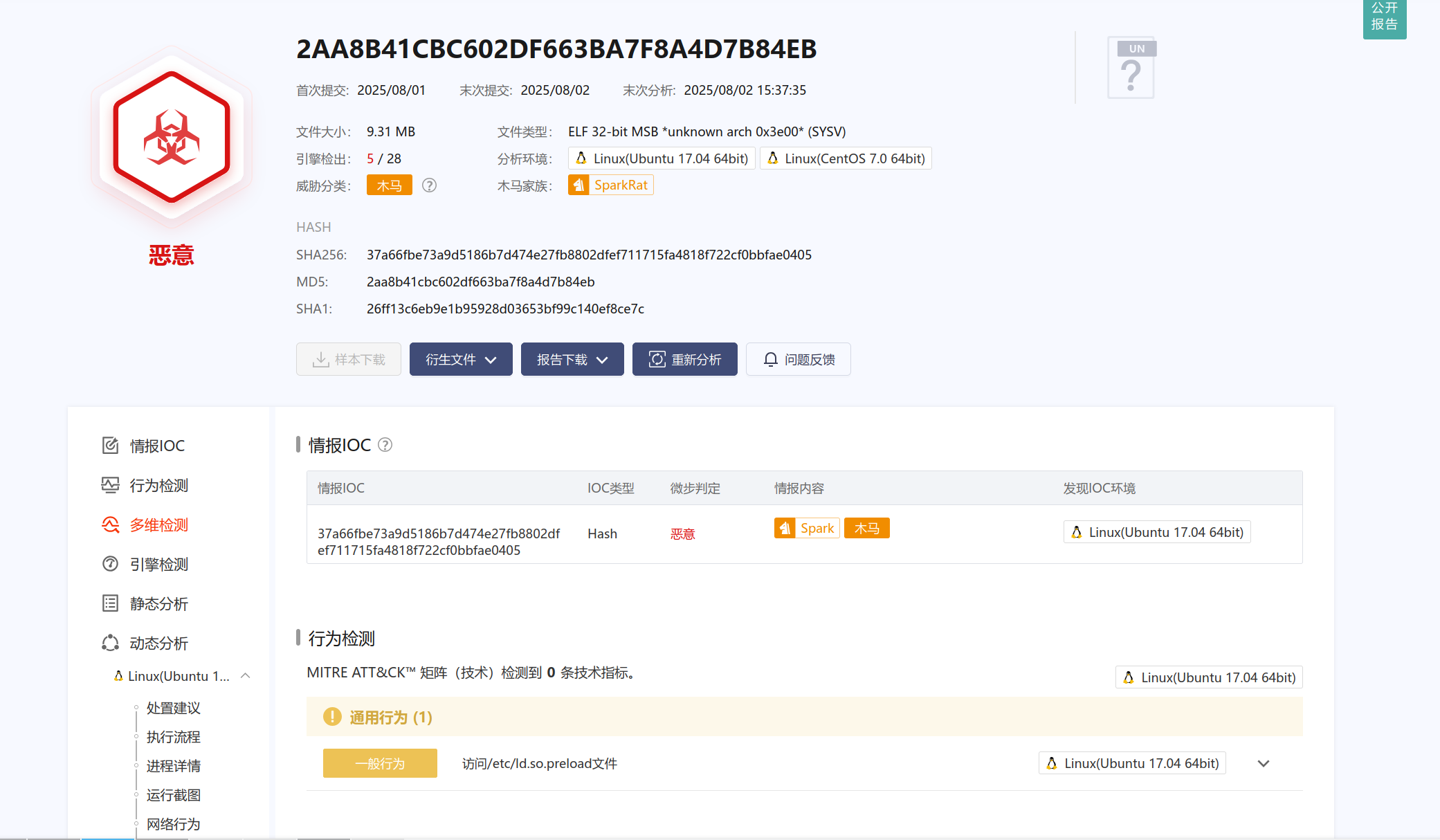This screenshot has width=1440, height=840.
Task: Collapse the Linux(Ubuntu 1... sidebar tree
Action: click(245, 675)
